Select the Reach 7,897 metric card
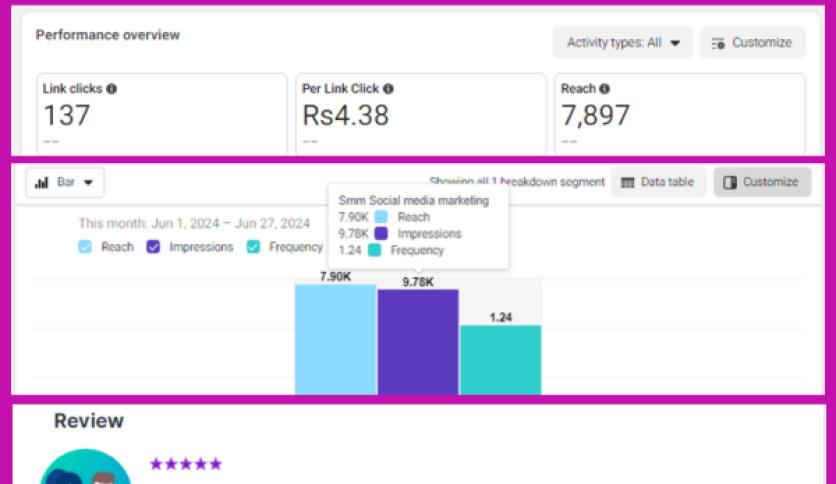The width and height of the screenshot is (836, 484). click(679, 113)
